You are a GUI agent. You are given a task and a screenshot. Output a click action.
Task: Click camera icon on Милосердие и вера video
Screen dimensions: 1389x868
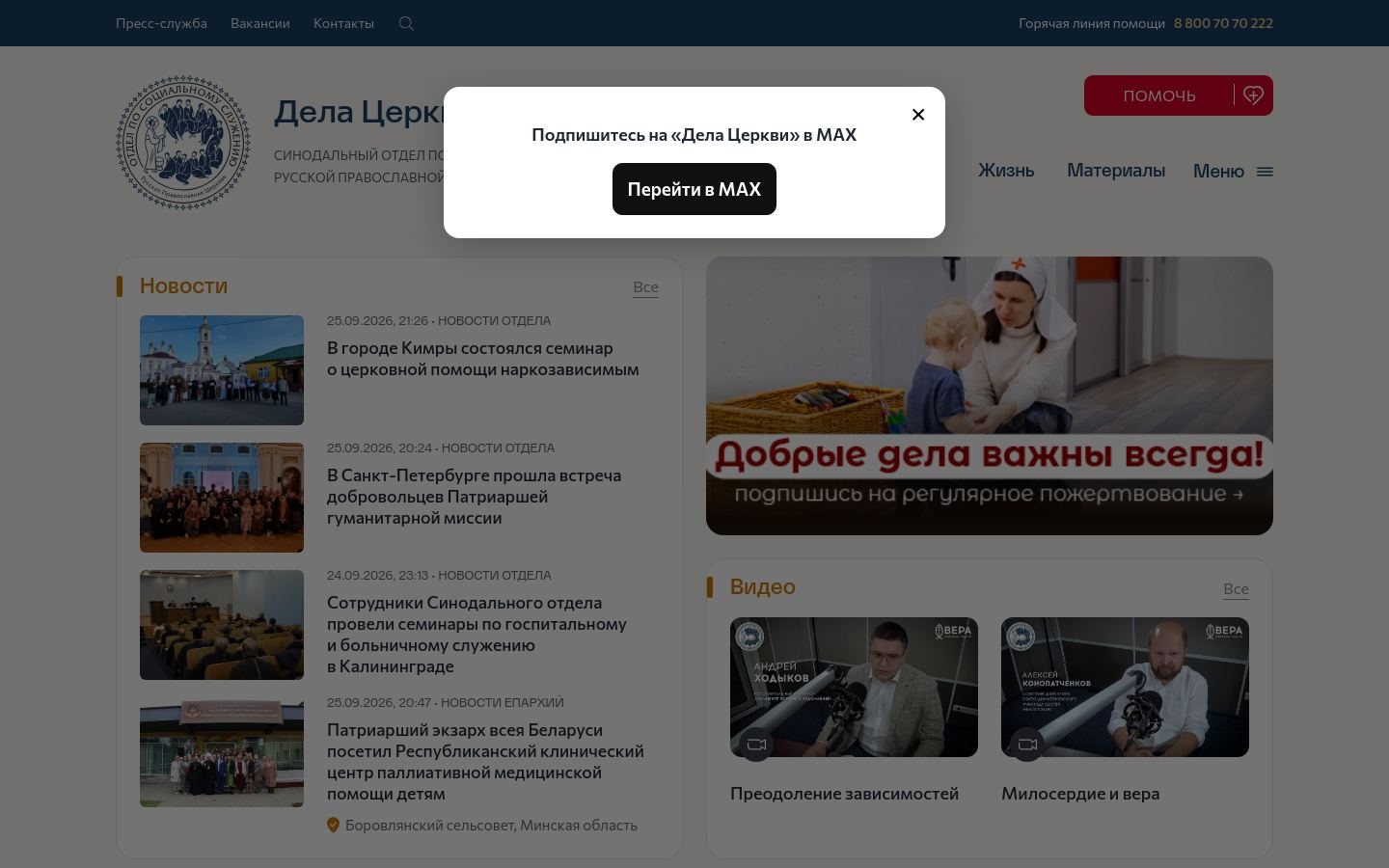[1027, 744]
